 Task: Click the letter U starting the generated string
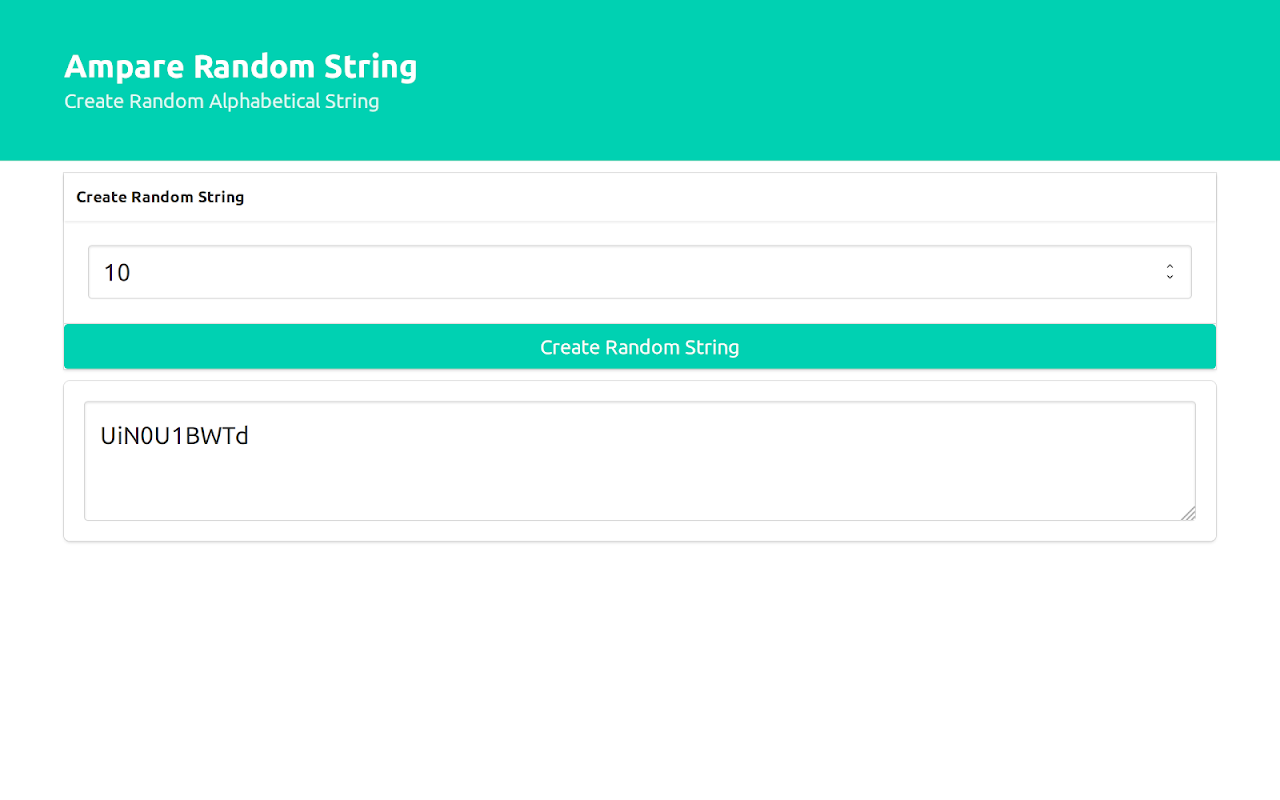pos(108,436)
